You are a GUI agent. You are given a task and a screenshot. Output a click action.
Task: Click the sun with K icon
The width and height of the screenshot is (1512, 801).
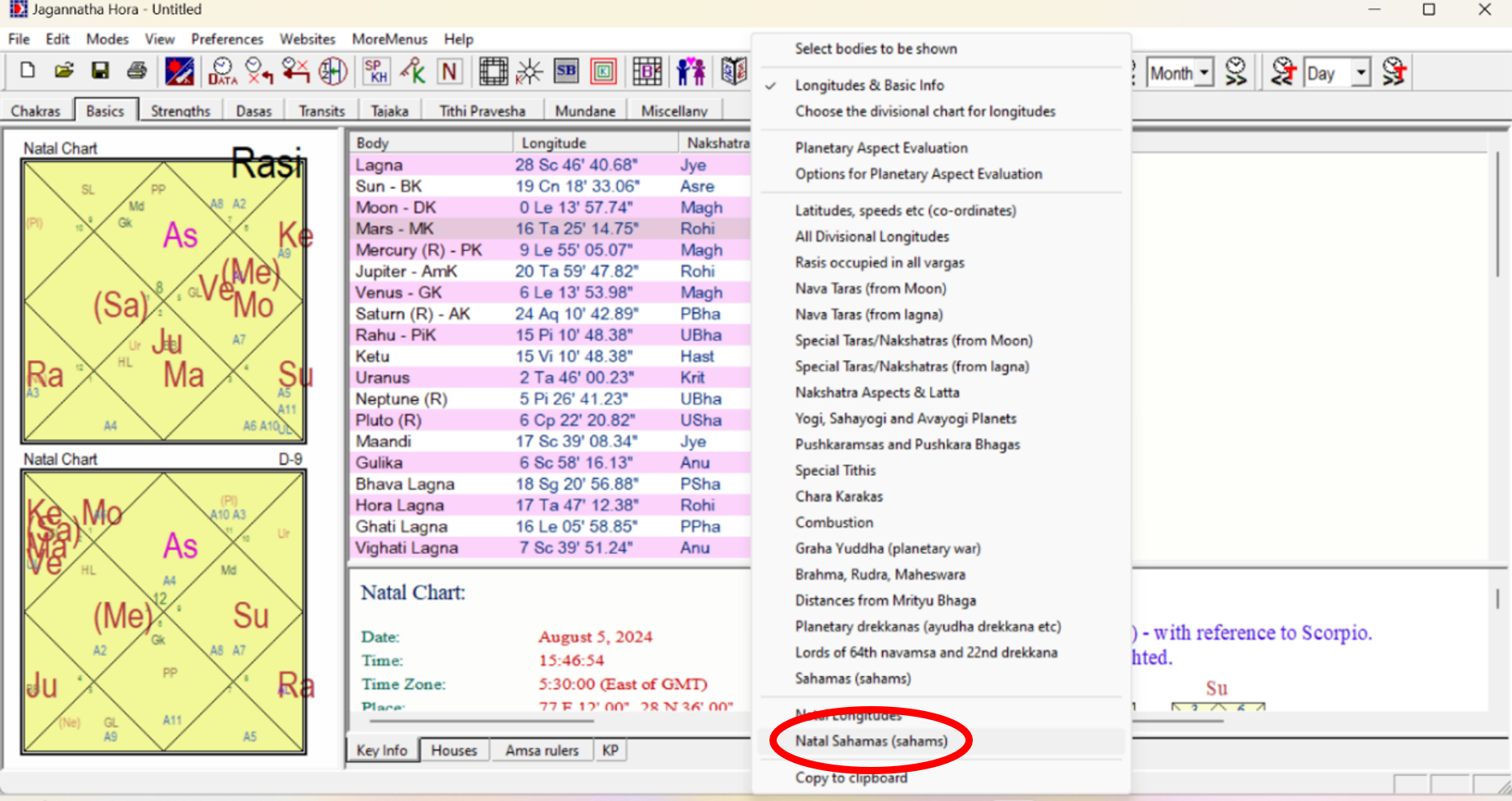pos(529,71)
